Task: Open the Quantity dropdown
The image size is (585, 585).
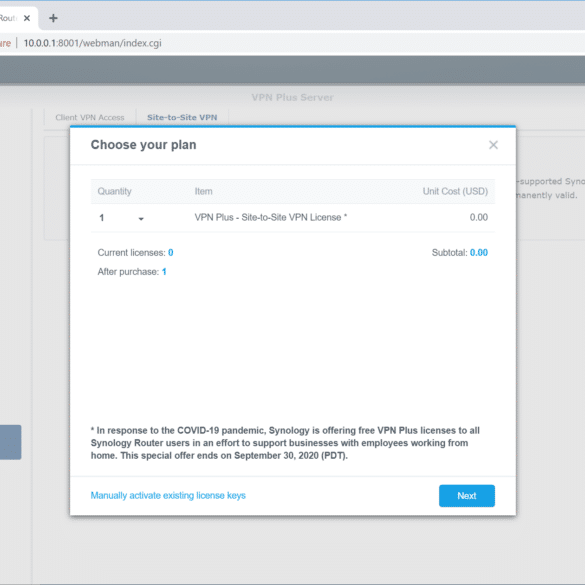Action: [x=122, y=218]
